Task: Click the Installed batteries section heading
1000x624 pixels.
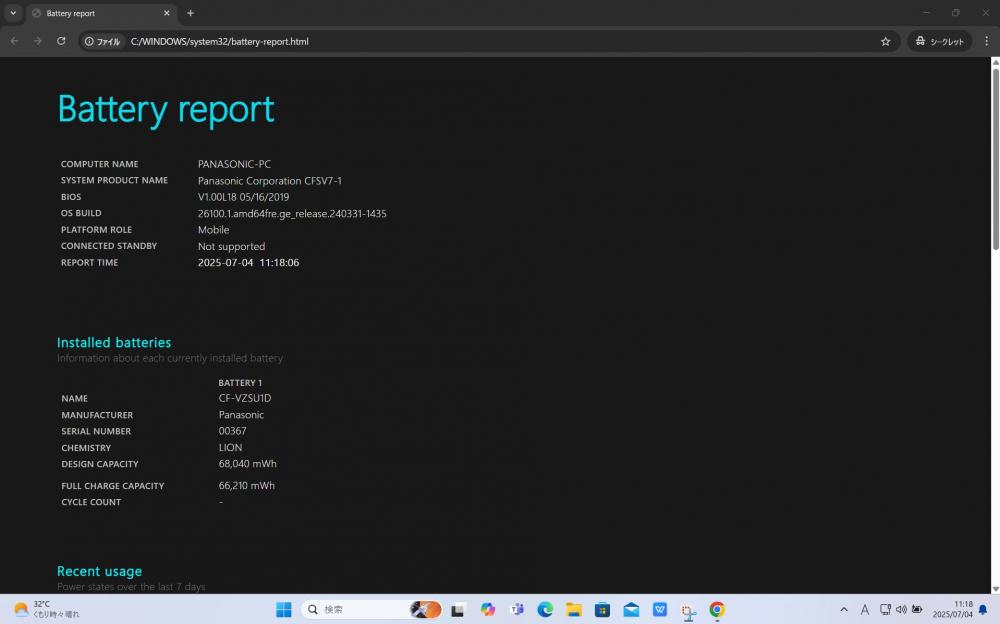Action: pyautogui.click(x=114, y=343)
